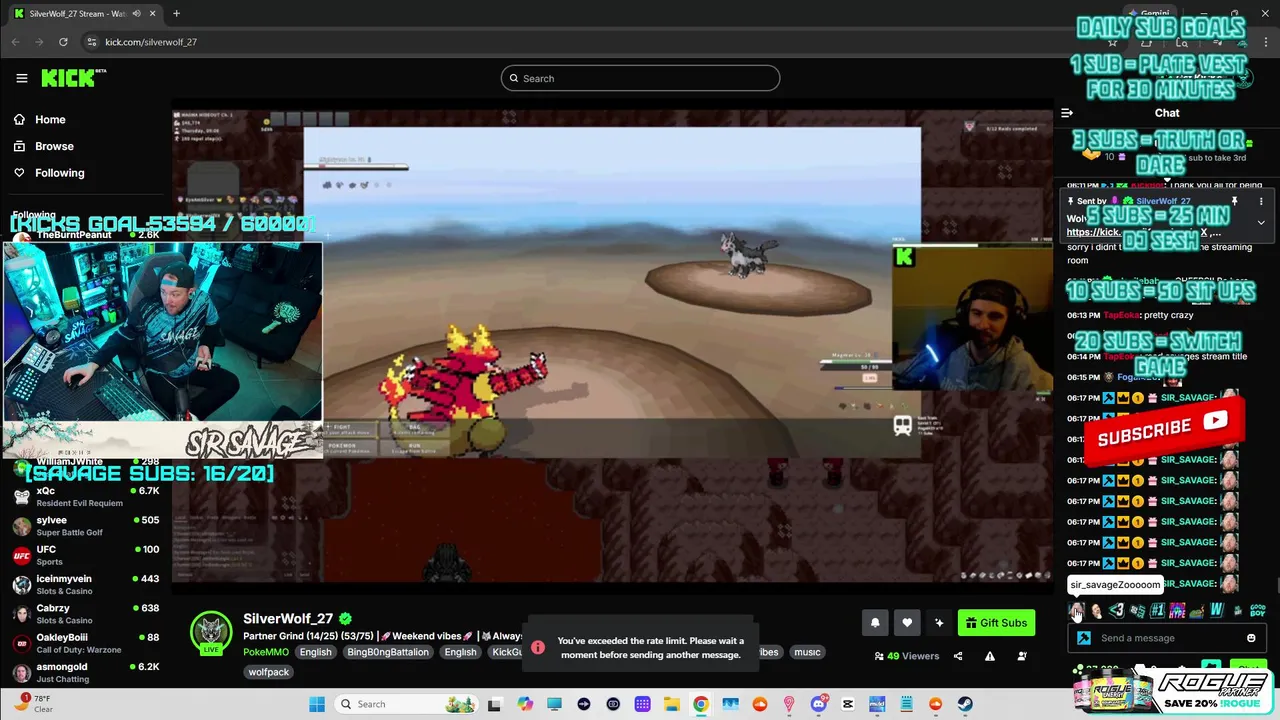The height and width of the screenshot is (720, 1280).
Task: Open the emoji picker in chat
Action: pos(1251,638)
